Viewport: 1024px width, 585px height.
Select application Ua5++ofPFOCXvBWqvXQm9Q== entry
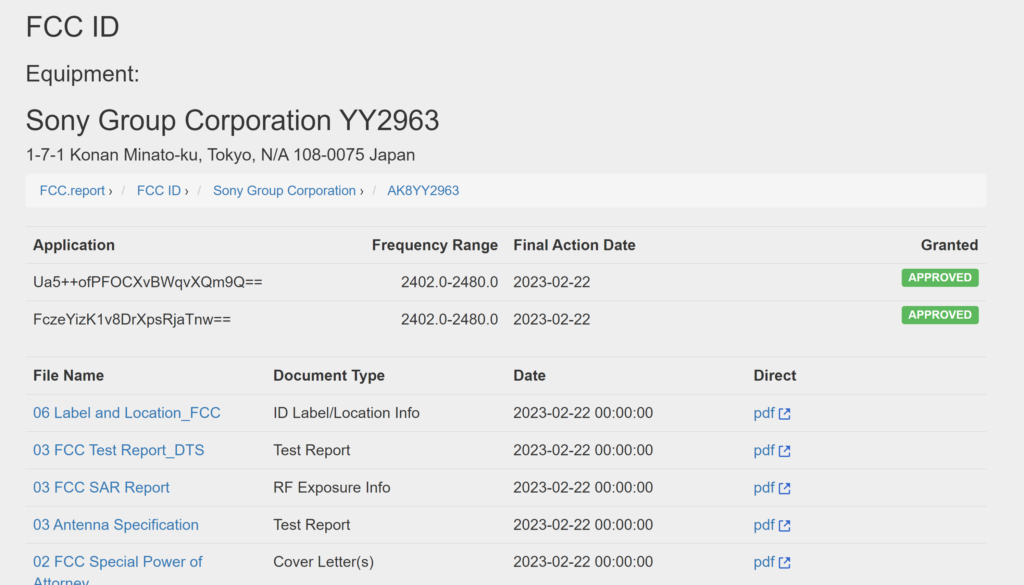coord(147,282)
